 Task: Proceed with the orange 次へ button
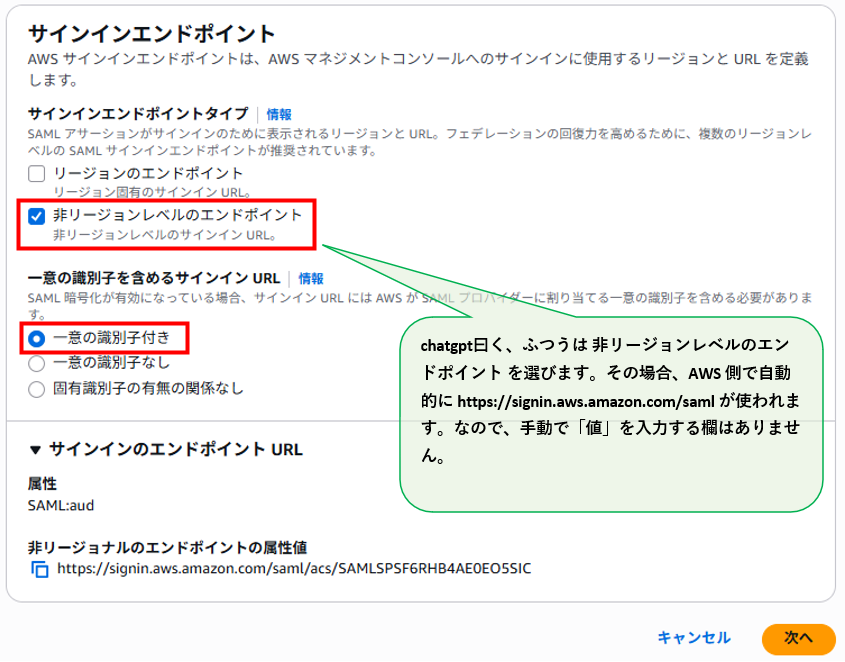798,638
